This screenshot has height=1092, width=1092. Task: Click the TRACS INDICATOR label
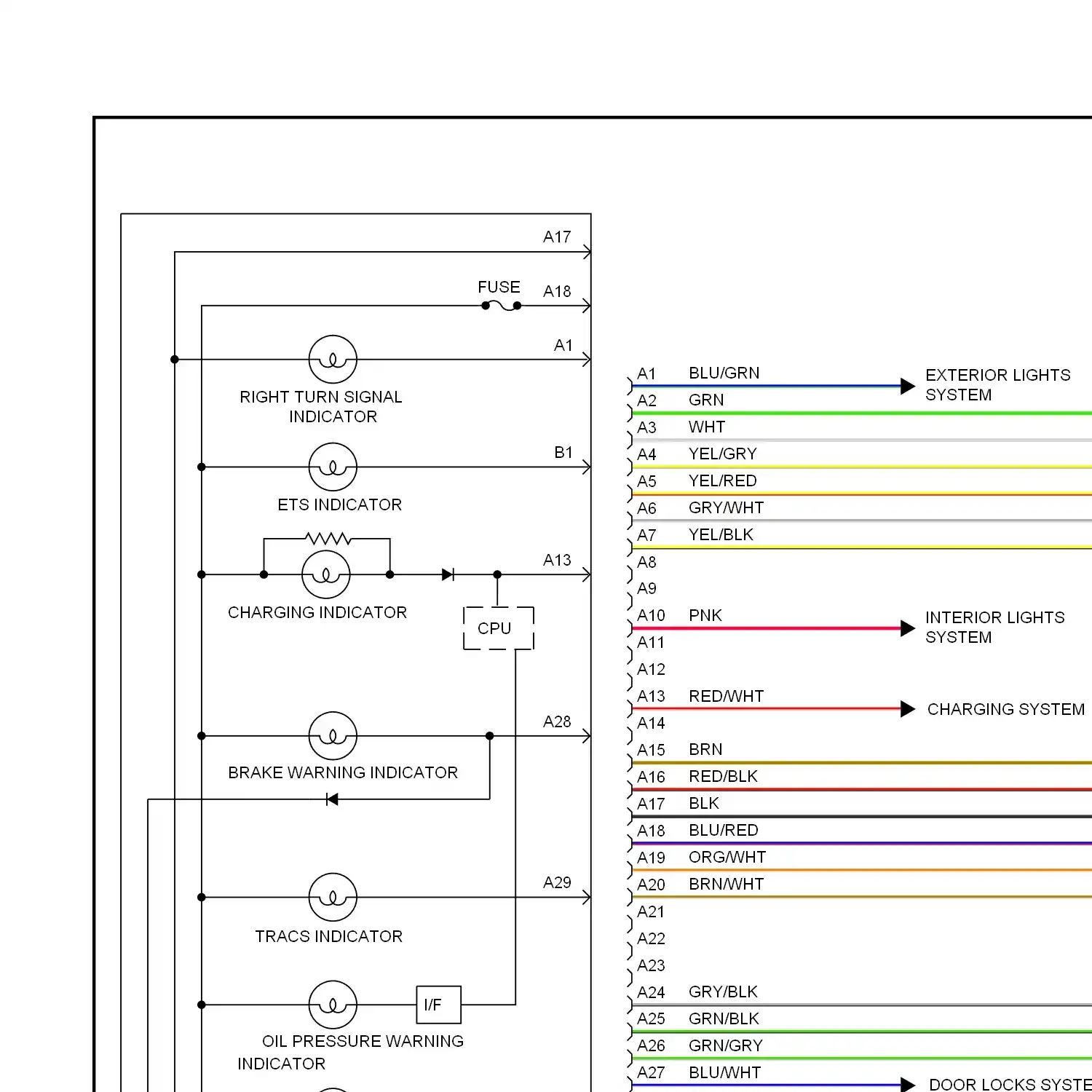pyautogui.click(x=328, y=936)
